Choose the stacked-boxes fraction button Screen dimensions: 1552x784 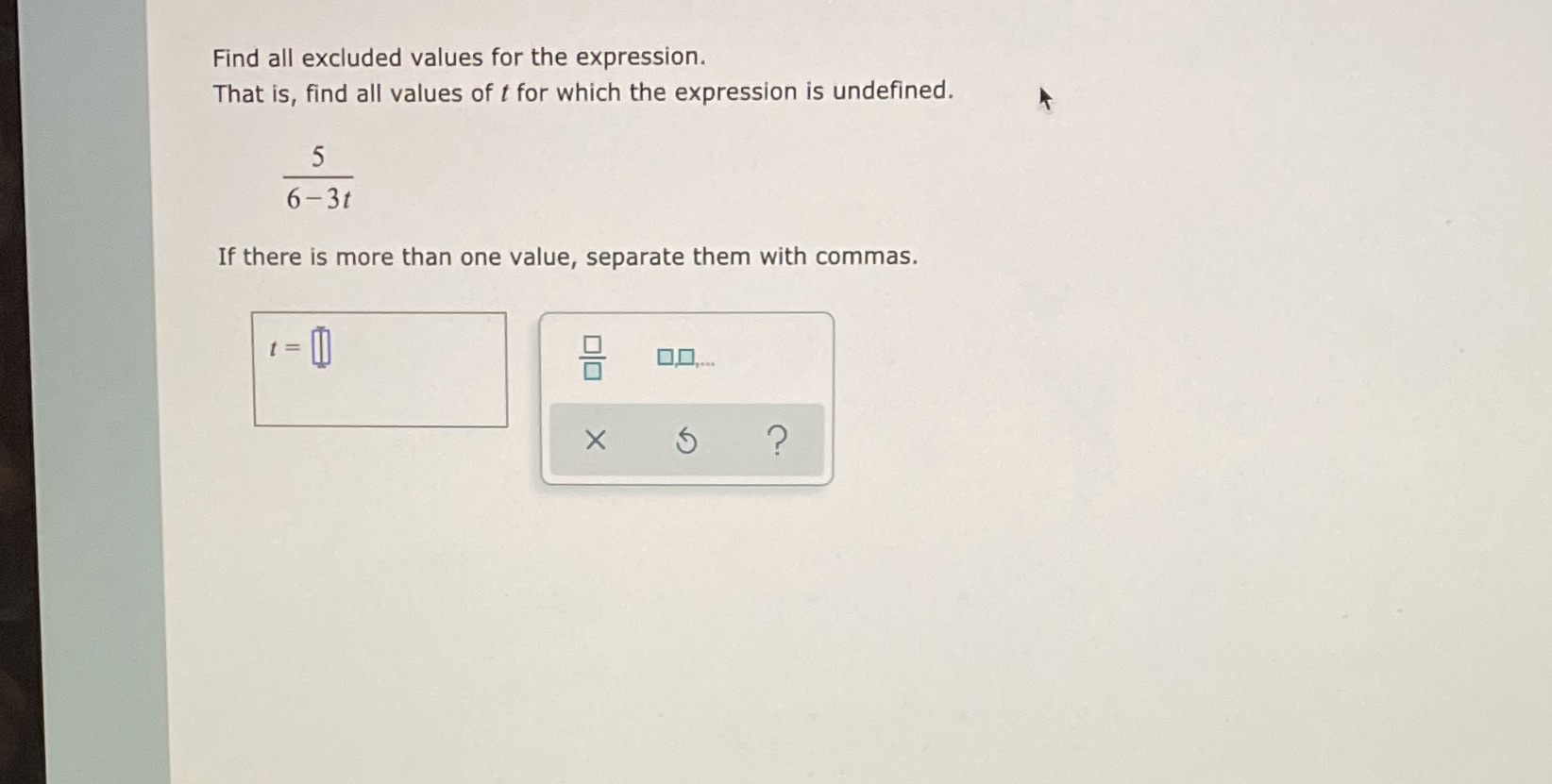[593, 359]
